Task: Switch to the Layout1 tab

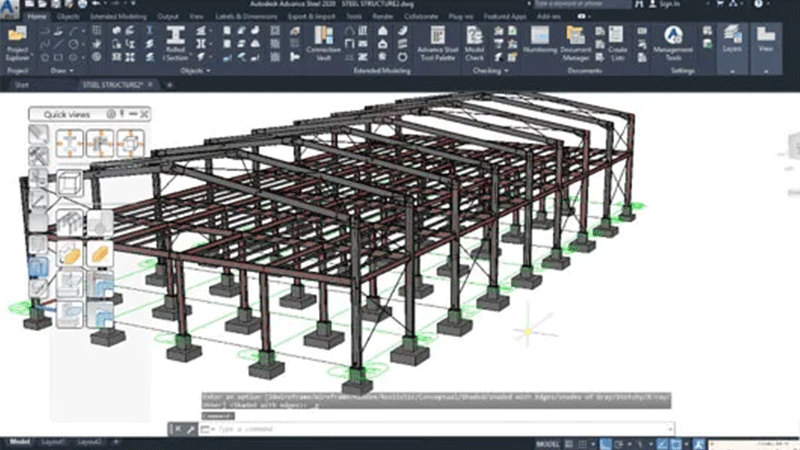Action: click(x=53, y=442)
